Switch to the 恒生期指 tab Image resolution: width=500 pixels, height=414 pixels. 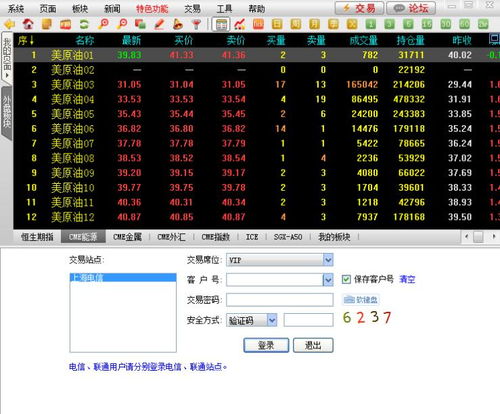pyautogui.click(x=37, y=237)
